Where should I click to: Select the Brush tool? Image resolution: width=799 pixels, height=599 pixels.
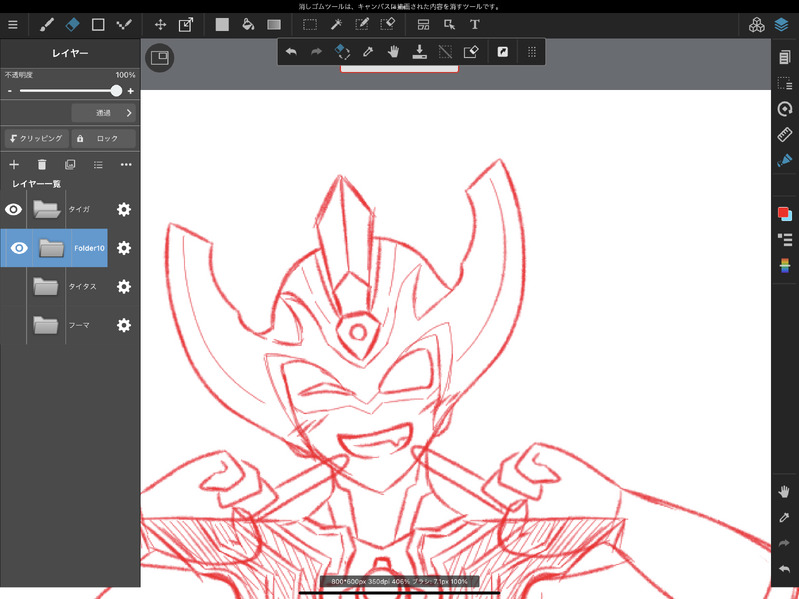coord(47,24)
